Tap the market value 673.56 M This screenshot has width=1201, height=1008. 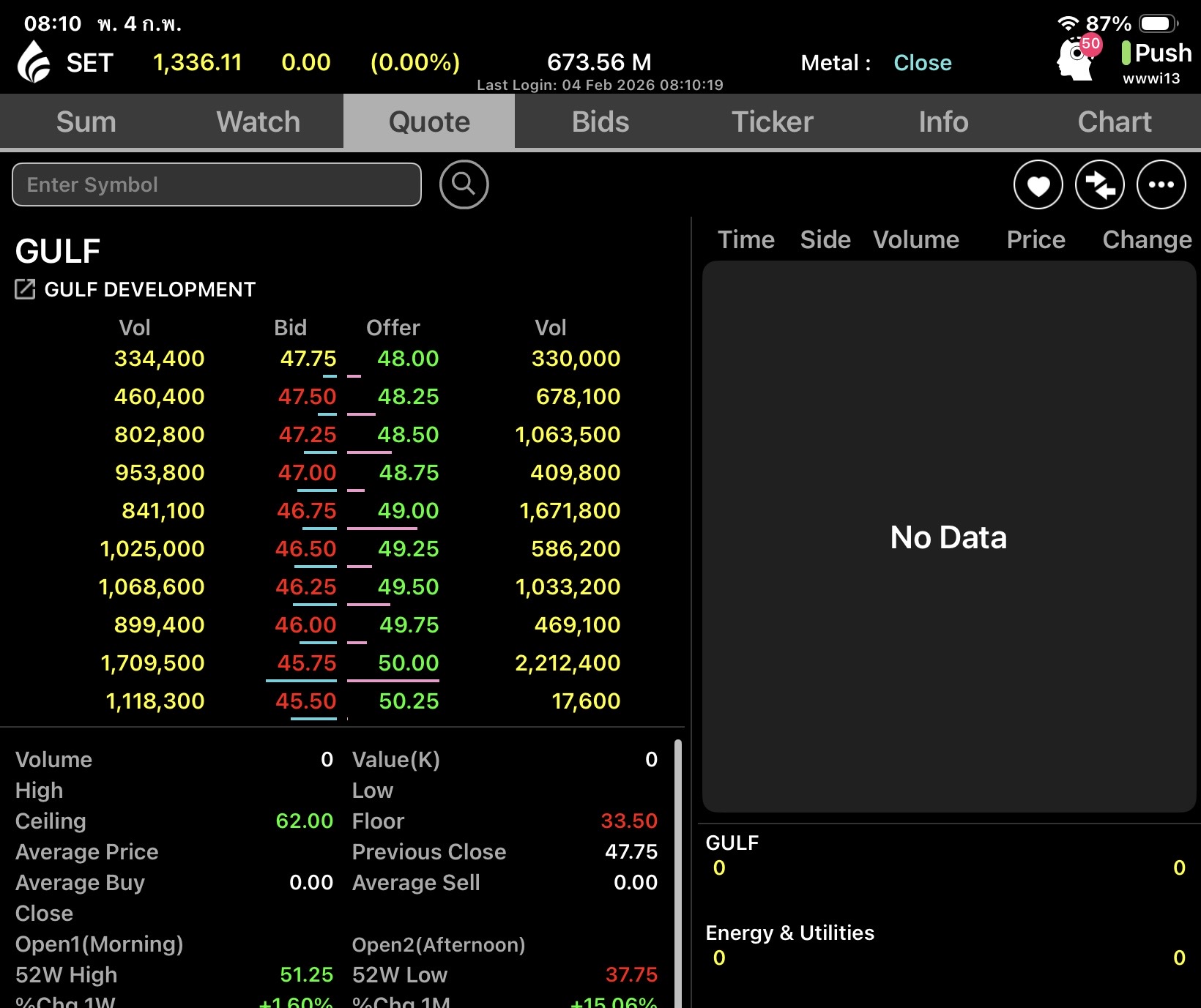coord(599,62)
